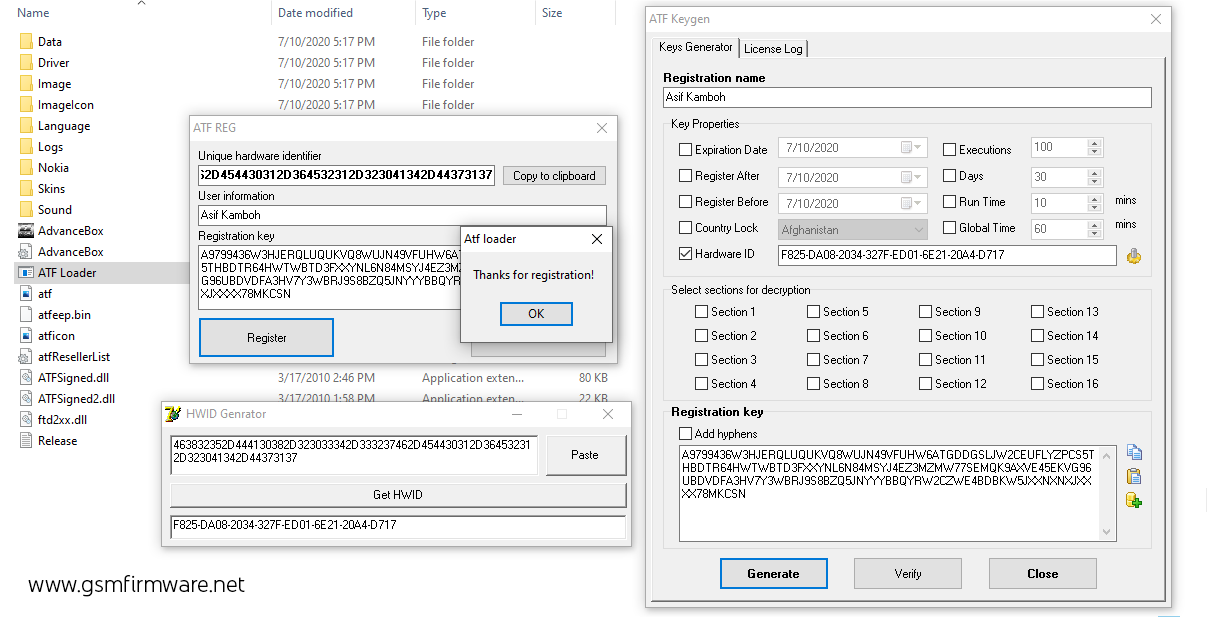1207x617 pixels.
Task: Click the Global Time spinner arrows
Action: click(x=1094, y=228)
